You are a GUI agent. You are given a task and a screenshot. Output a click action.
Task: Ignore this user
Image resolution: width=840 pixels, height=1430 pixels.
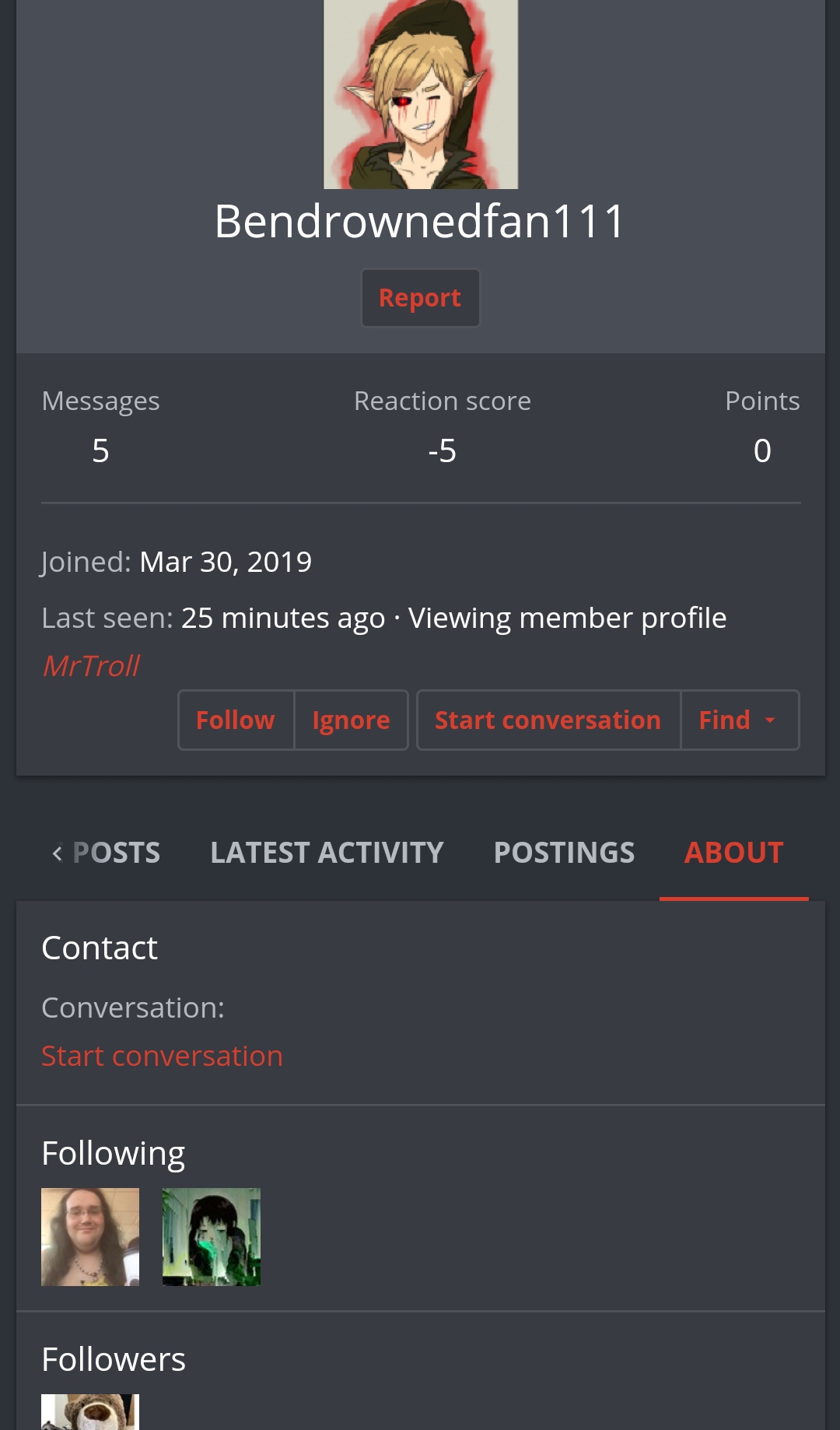(351, 720)
